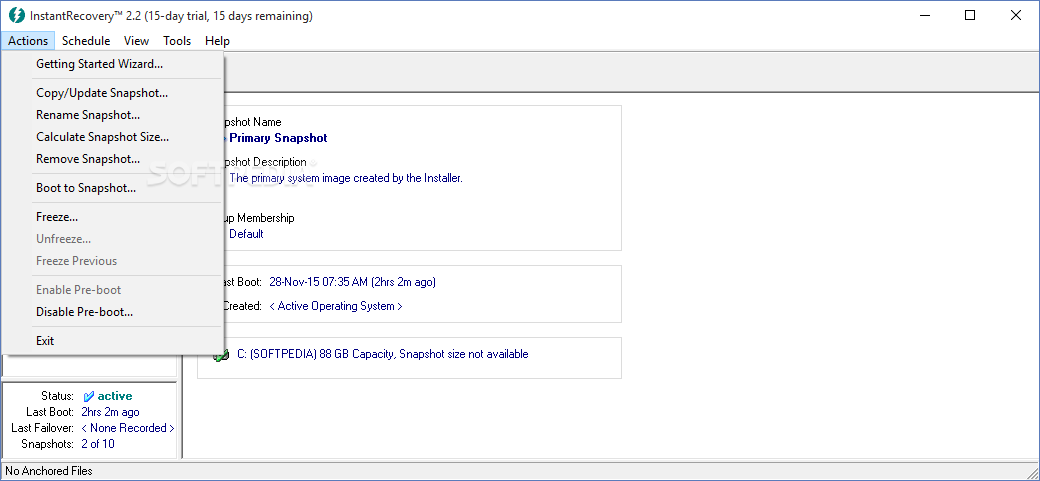
Task: Pick Calculate Snapshot Size option
Action: point(113,137)
